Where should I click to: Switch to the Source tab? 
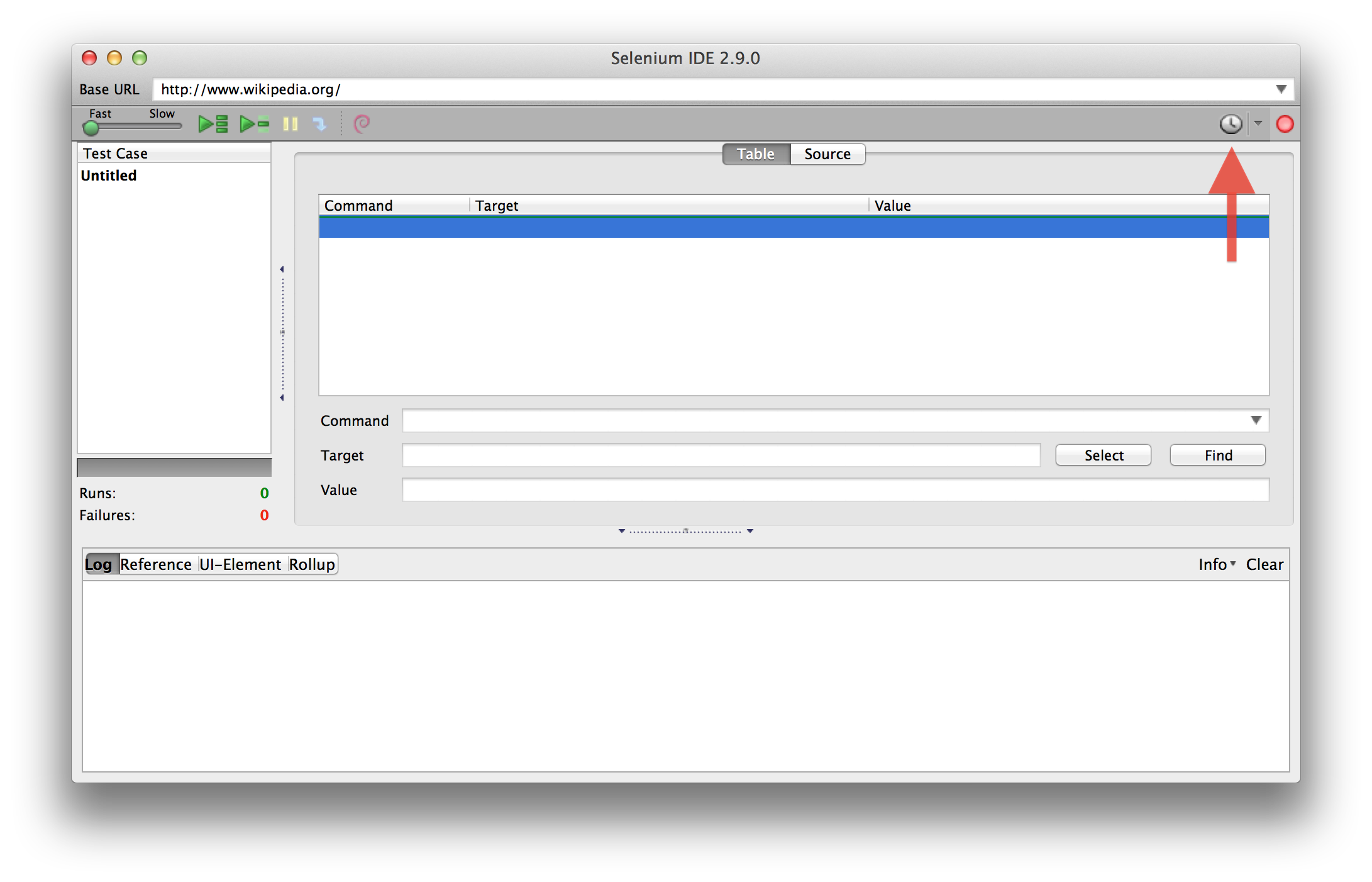827,154
